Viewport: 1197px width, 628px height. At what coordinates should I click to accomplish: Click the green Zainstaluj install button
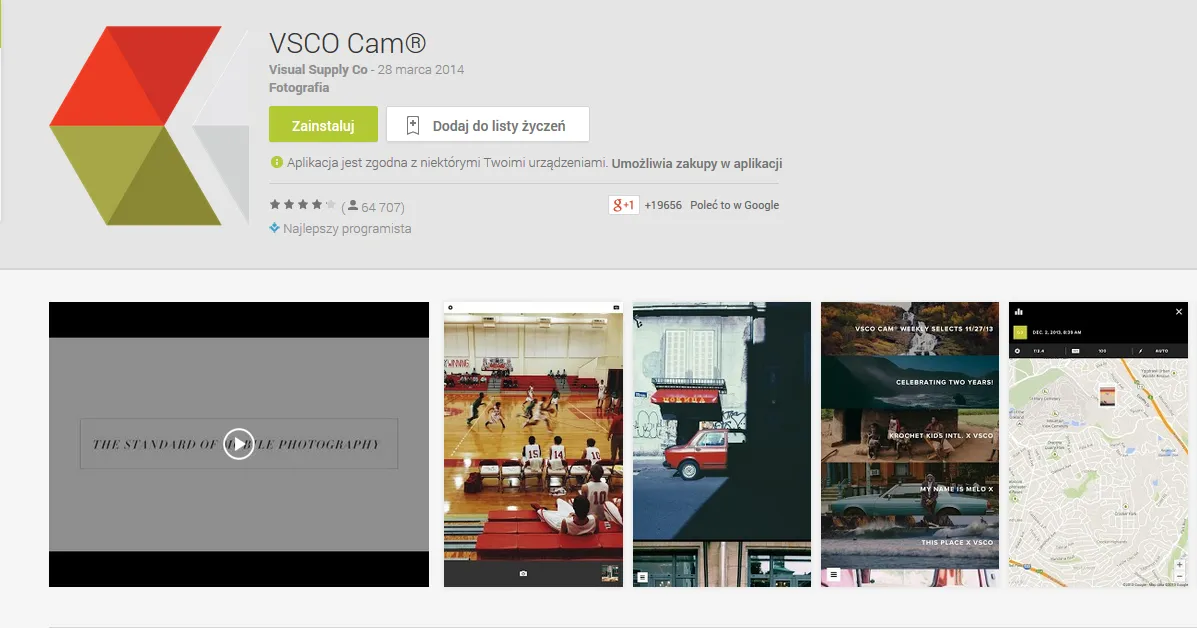[x=323, y=124]
